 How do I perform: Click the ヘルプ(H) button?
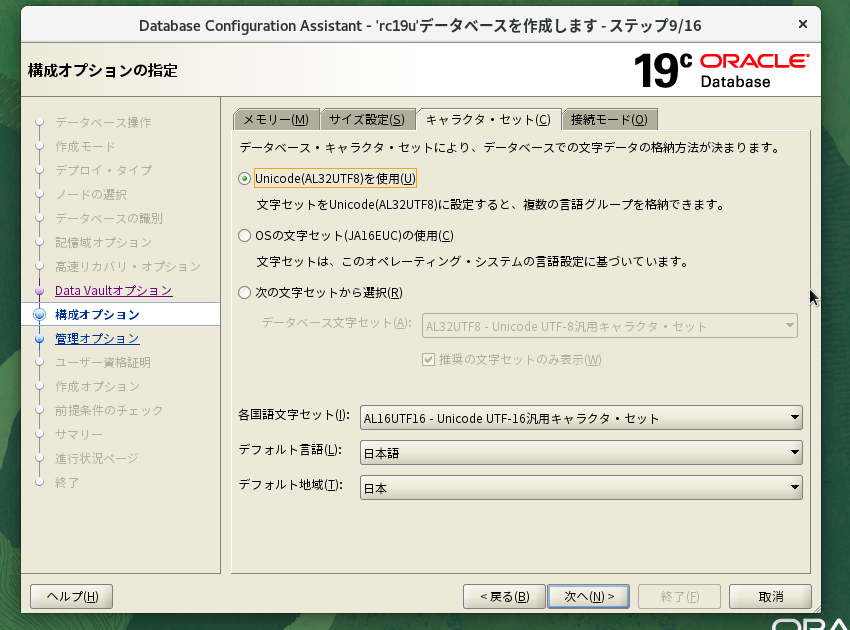point(72,596)
